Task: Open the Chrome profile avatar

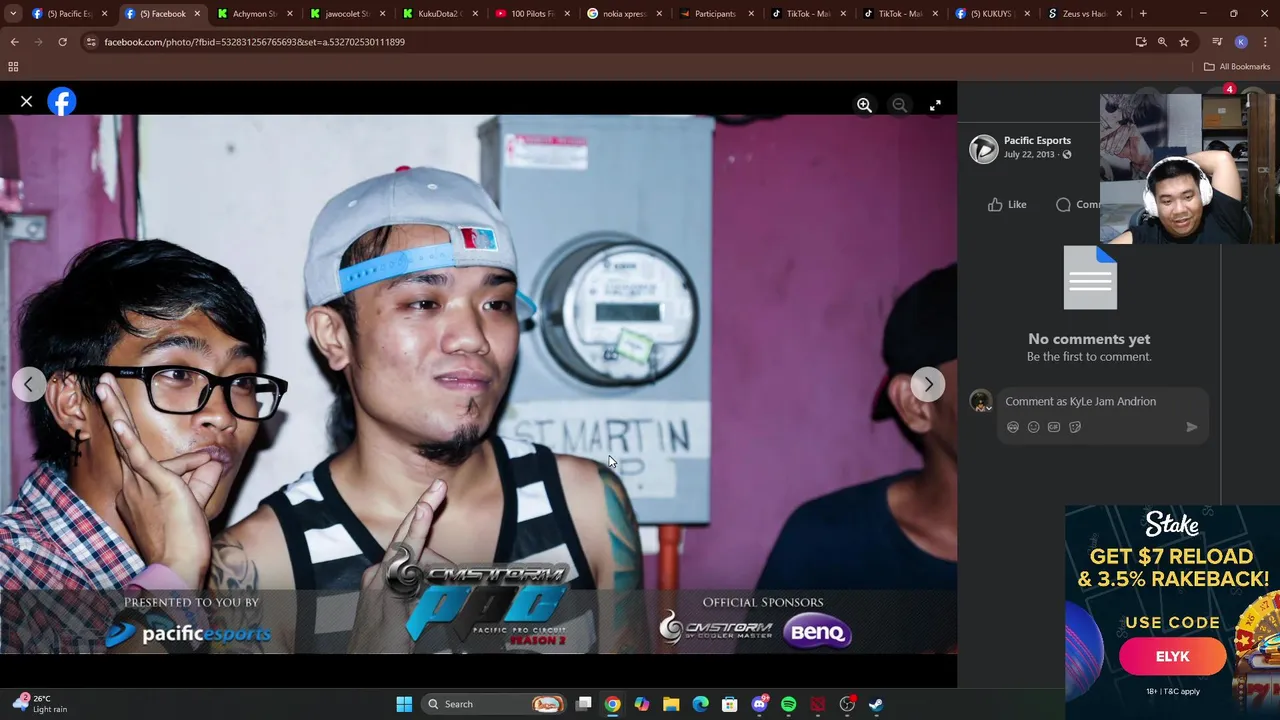Action: [x=1241, y=42]
